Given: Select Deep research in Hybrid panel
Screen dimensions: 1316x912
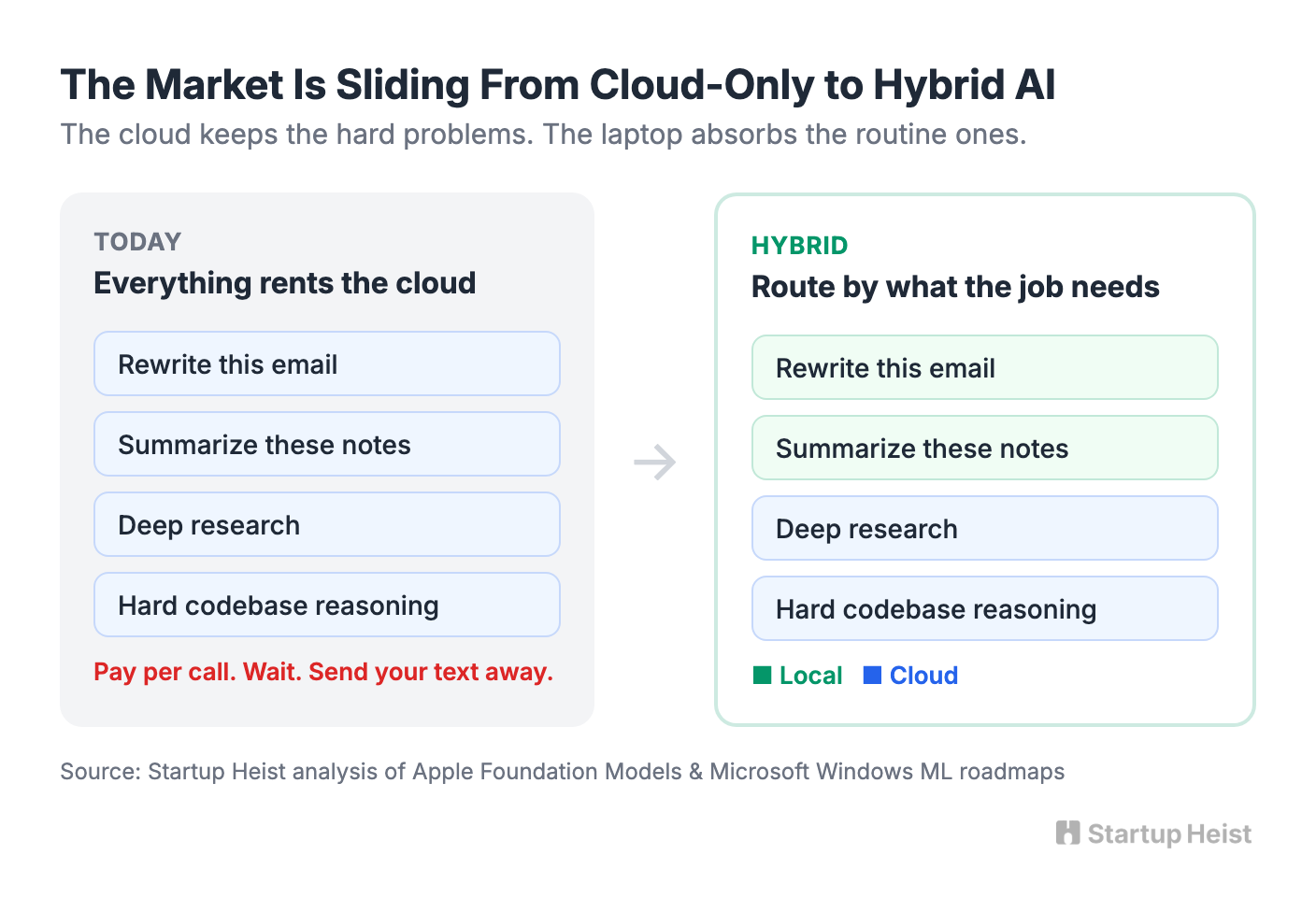Looking at the screenshot, I should pyautogui.click(x=985, y=528).
